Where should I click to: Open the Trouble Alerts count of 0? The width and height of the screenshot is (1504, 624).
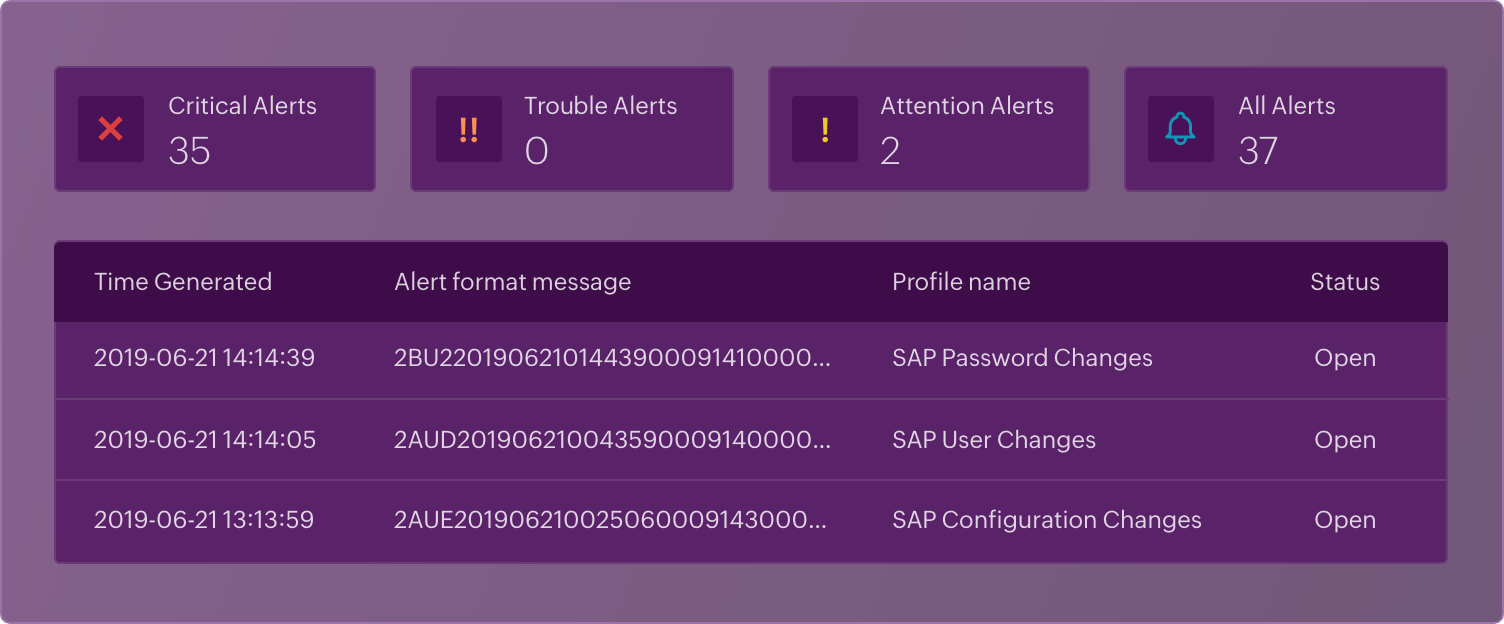536,151
